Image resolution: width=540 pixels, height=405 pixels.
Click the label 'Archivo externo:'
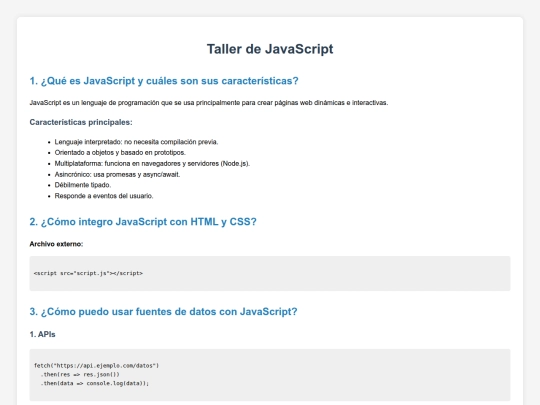coord(56,244)
